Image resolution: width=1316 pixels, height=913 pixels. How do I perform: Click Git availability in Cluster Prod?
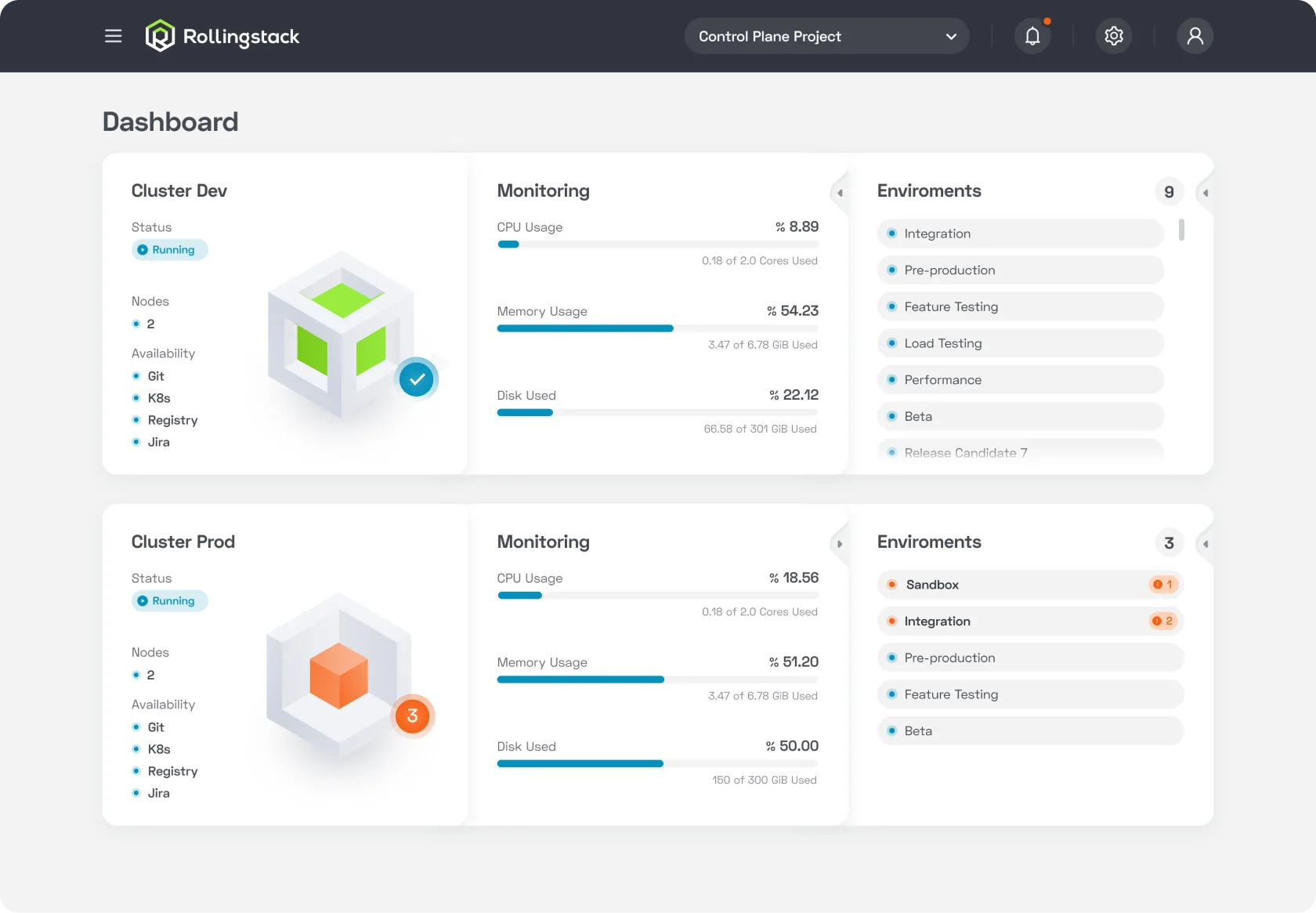149,727
